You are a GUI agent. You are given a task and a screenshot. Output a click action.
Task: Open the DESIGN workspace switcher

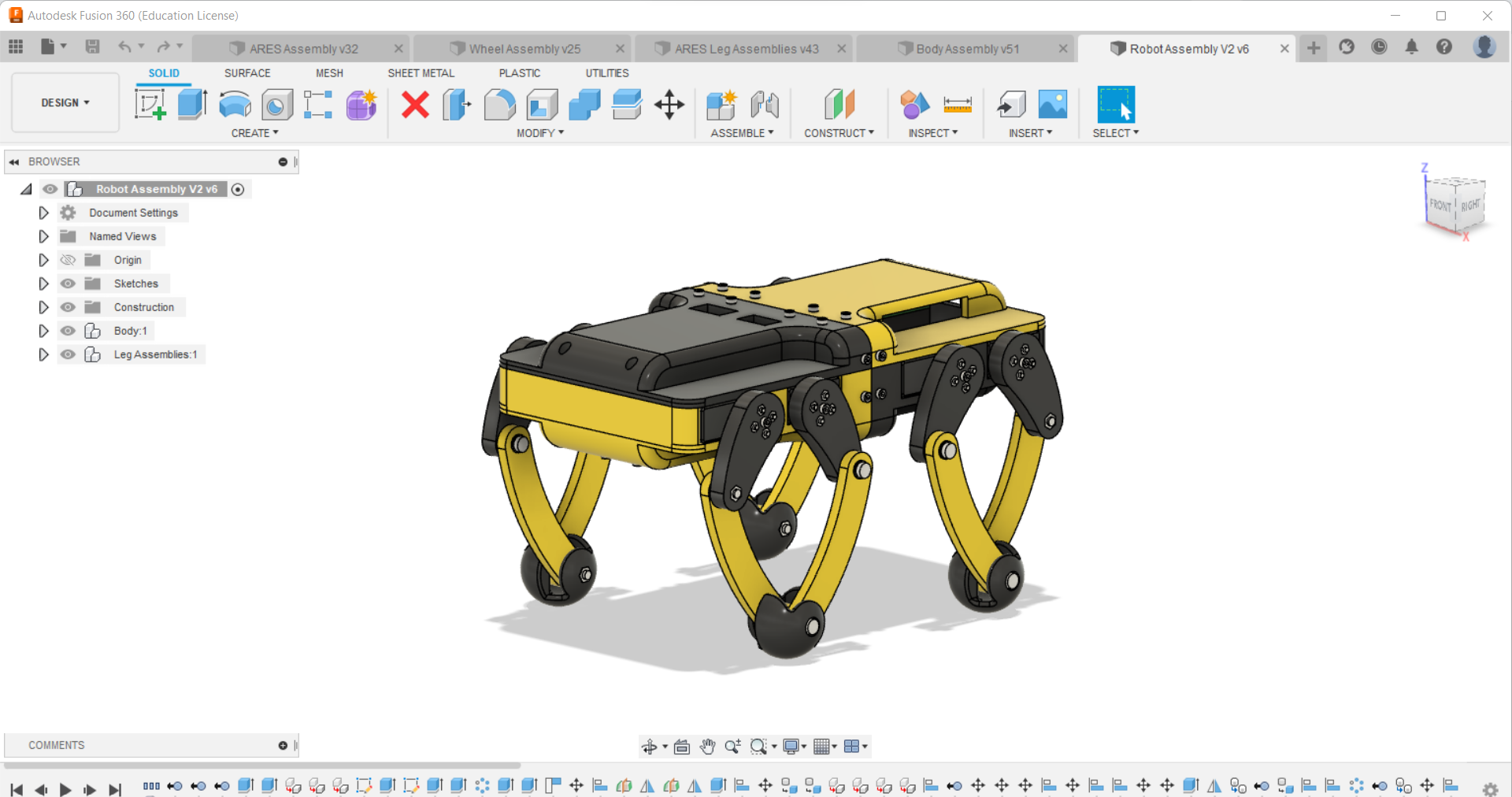(65, 102)
